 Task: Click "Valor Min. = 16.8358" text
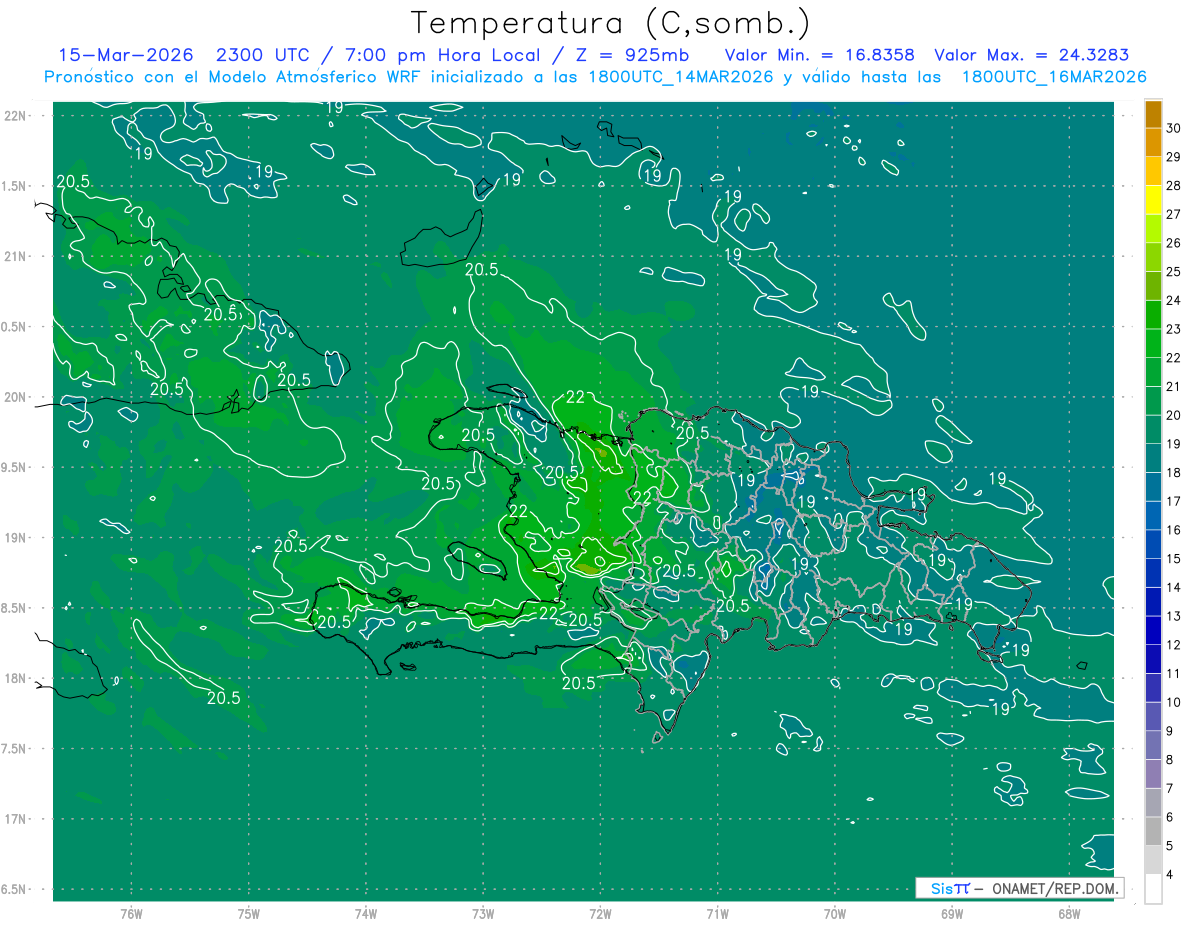click(x=820, y=55)
